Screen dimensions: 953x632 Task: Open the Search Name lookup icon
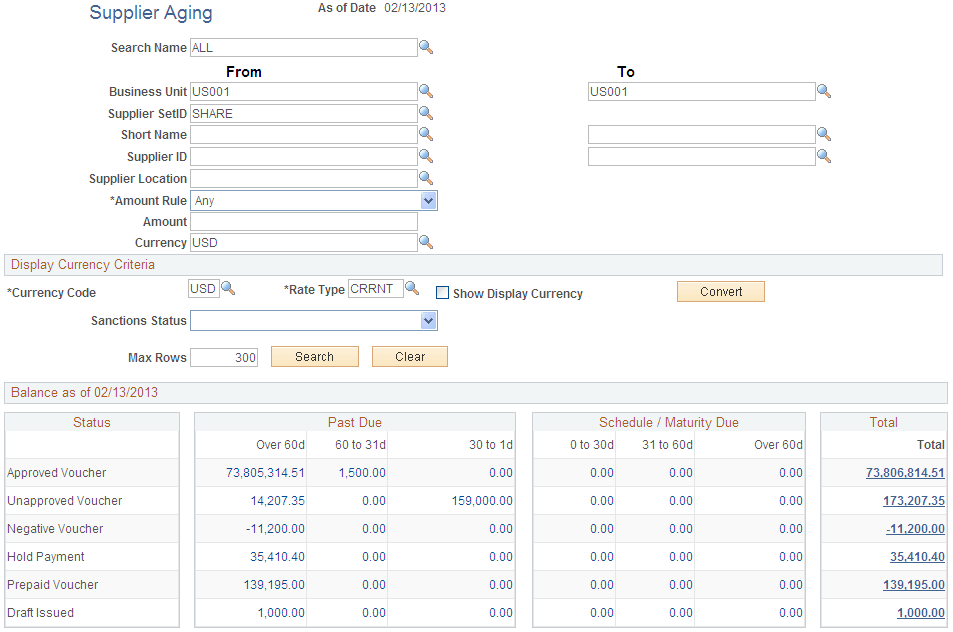tap(427, 47)
